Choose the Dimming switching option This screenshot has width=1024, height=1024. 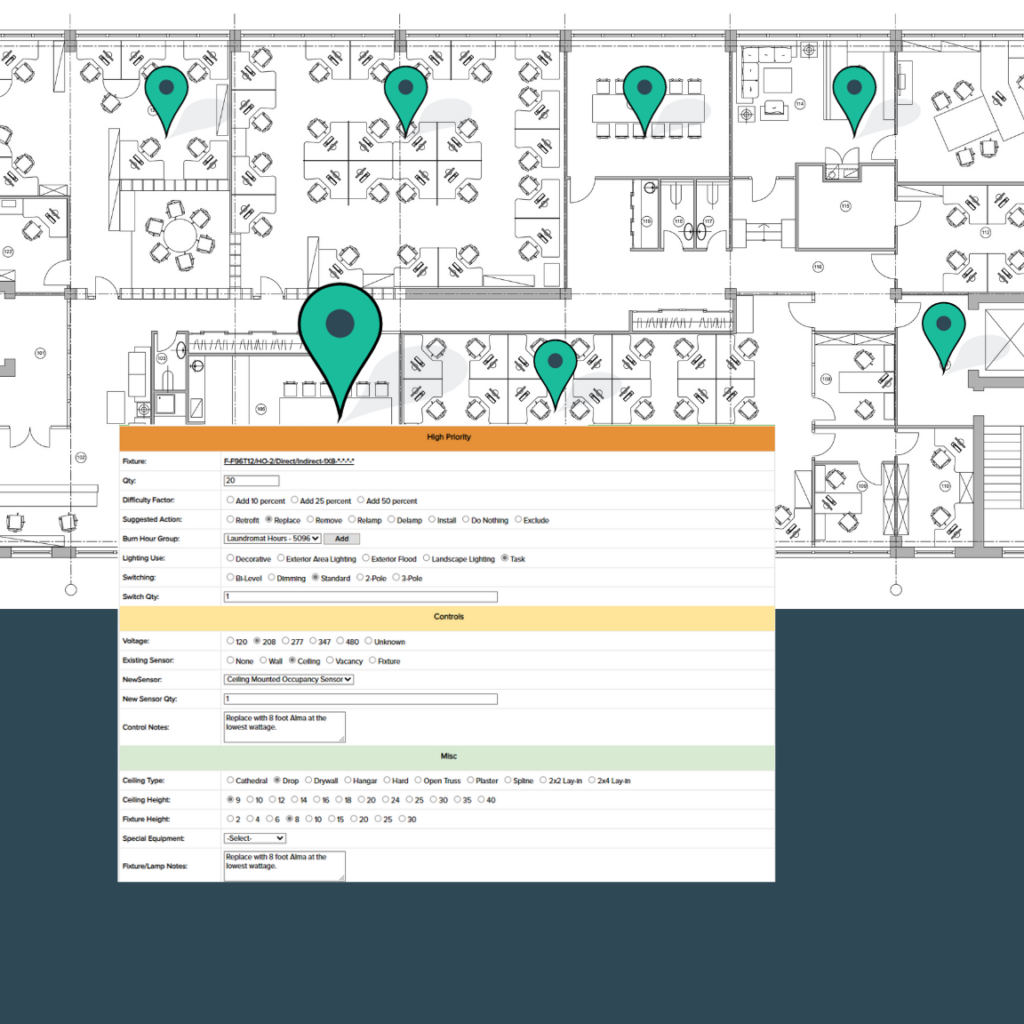click(x=271, y=578)
